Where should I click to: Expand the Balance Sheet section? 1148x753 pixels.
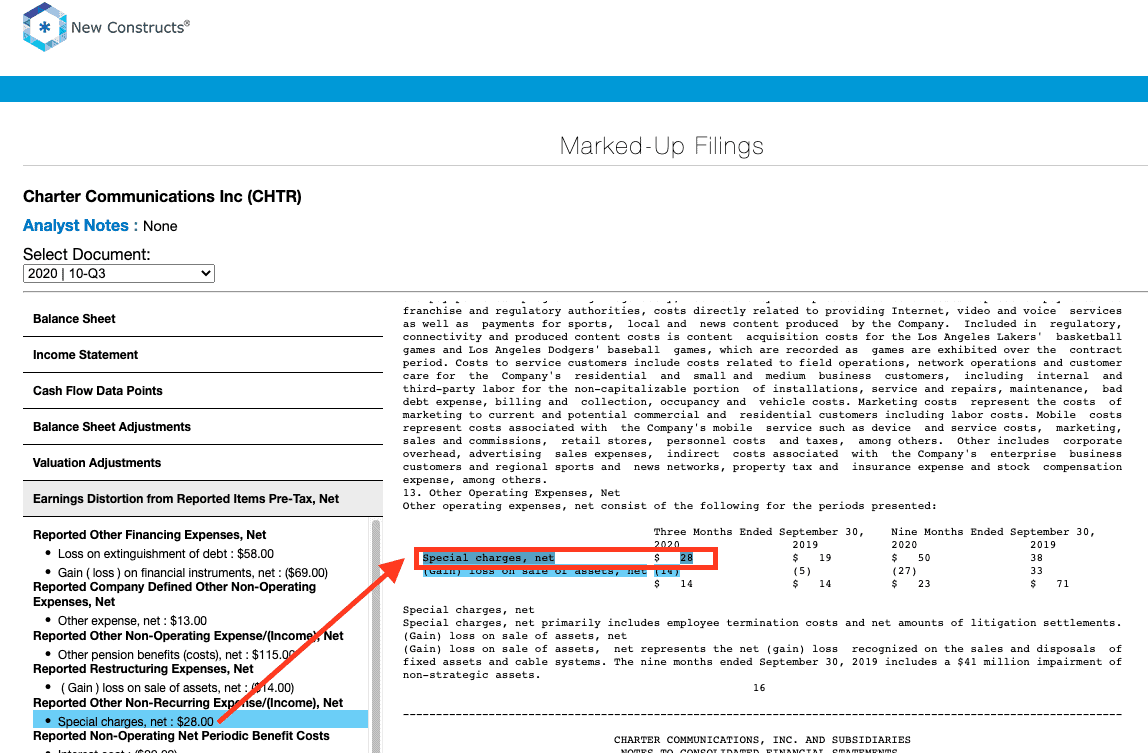point(203,319)
